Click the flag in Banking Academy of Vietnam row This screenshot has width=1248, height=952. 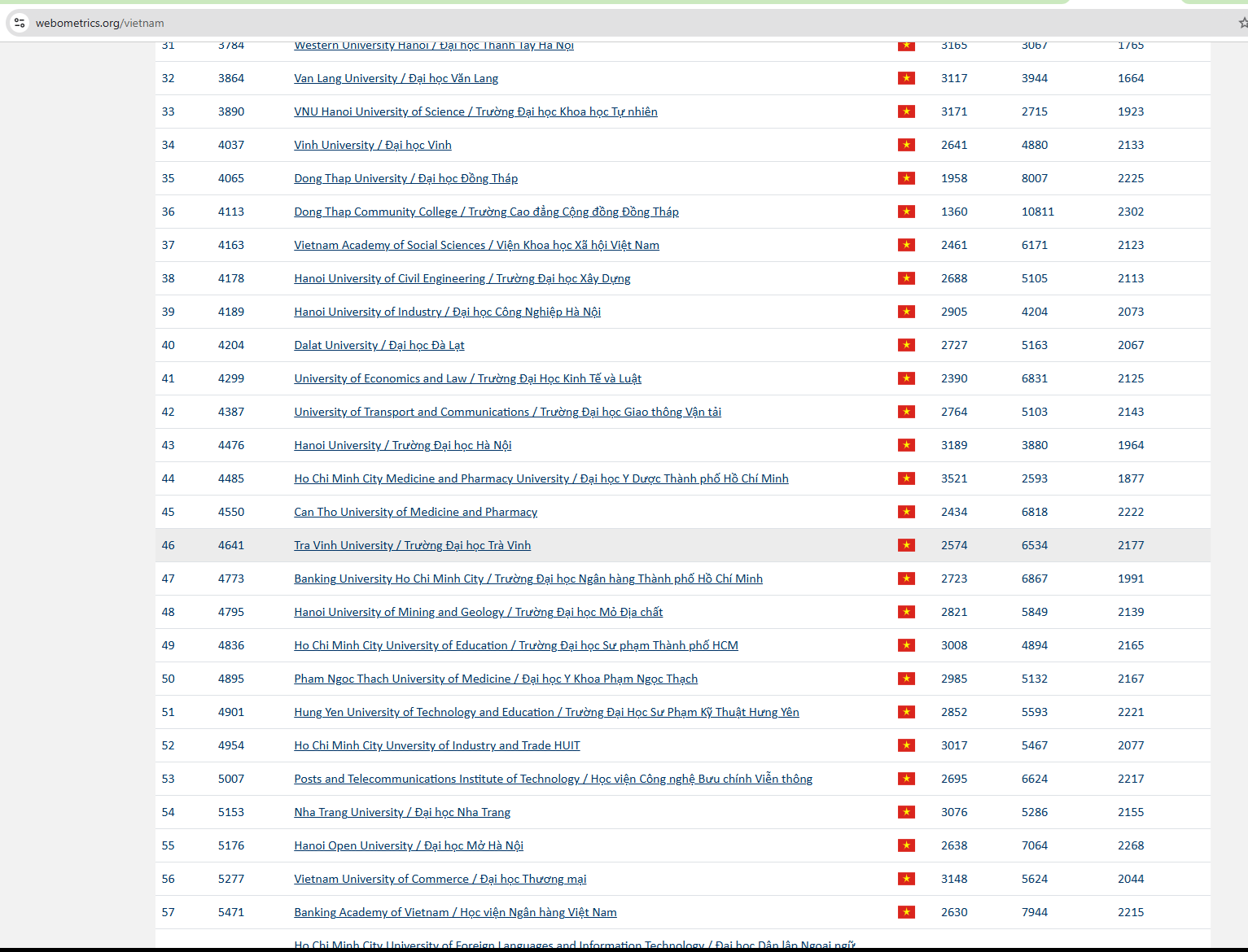pyautogui.click(x=906, y=912)
